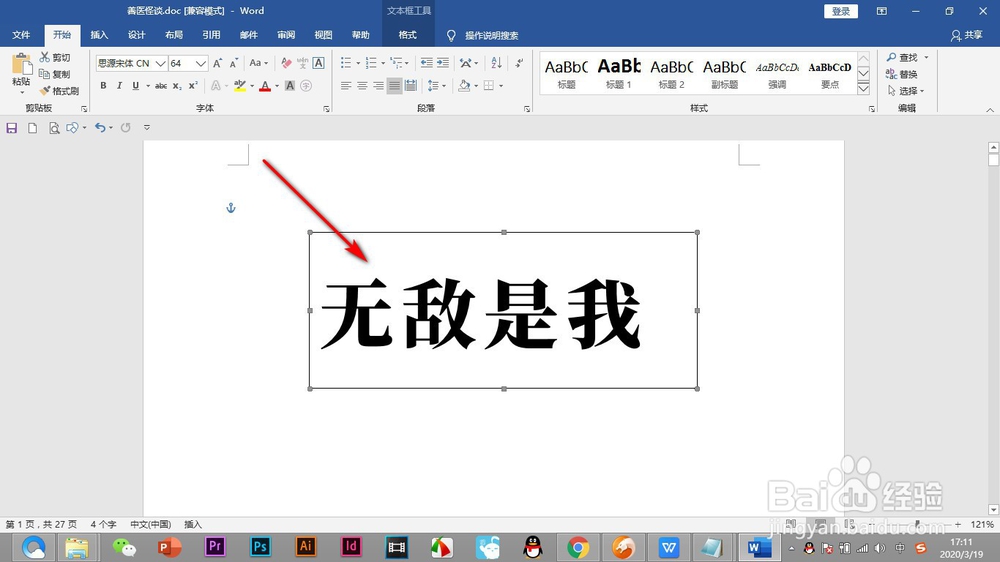Center align the text
The width and height of the screenshot is (1000, 562).
click(362, 85)
